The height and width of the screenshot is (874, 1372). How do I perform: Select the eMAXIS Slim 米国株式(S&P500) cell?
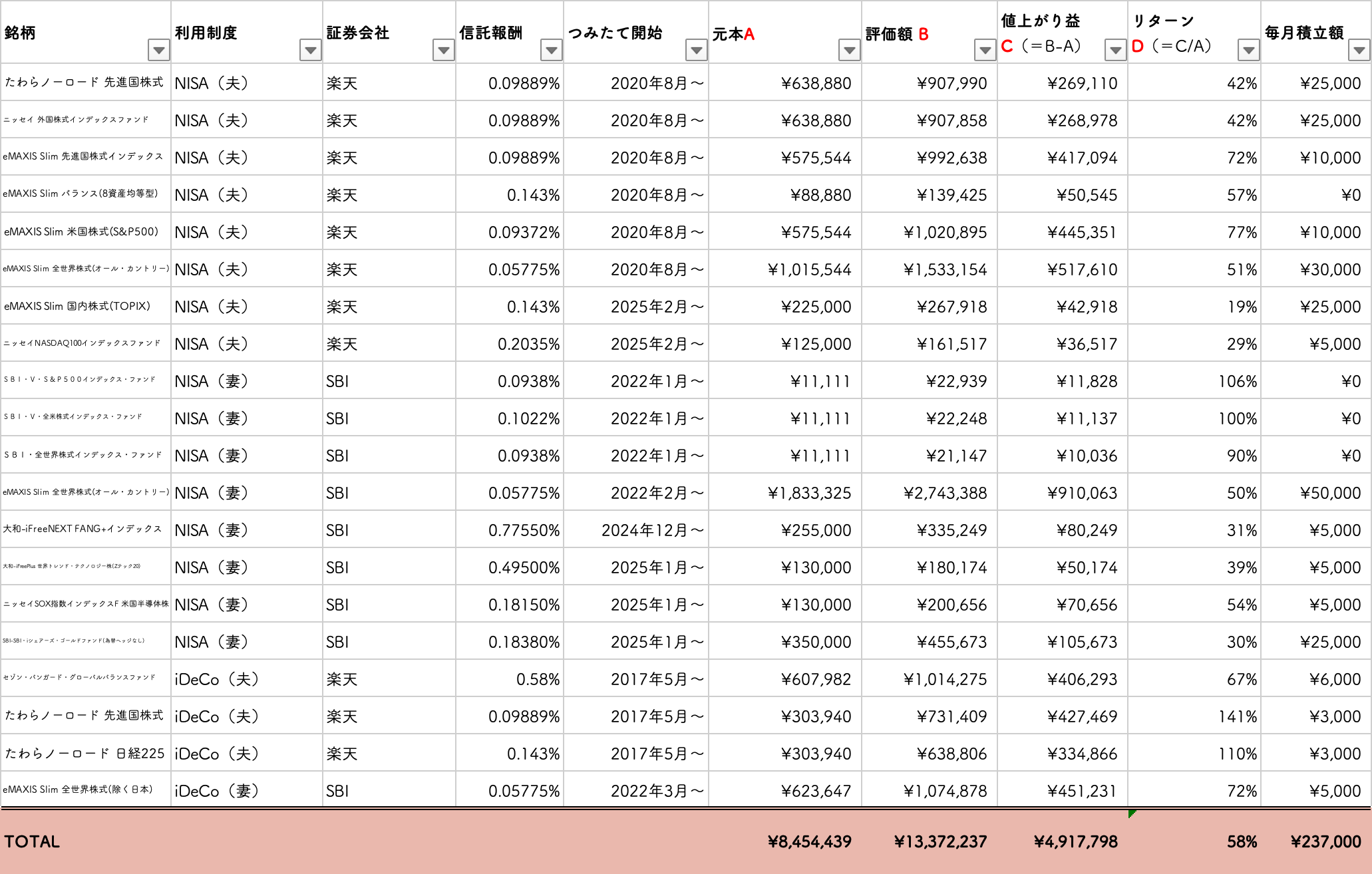(x=81, y=232)
